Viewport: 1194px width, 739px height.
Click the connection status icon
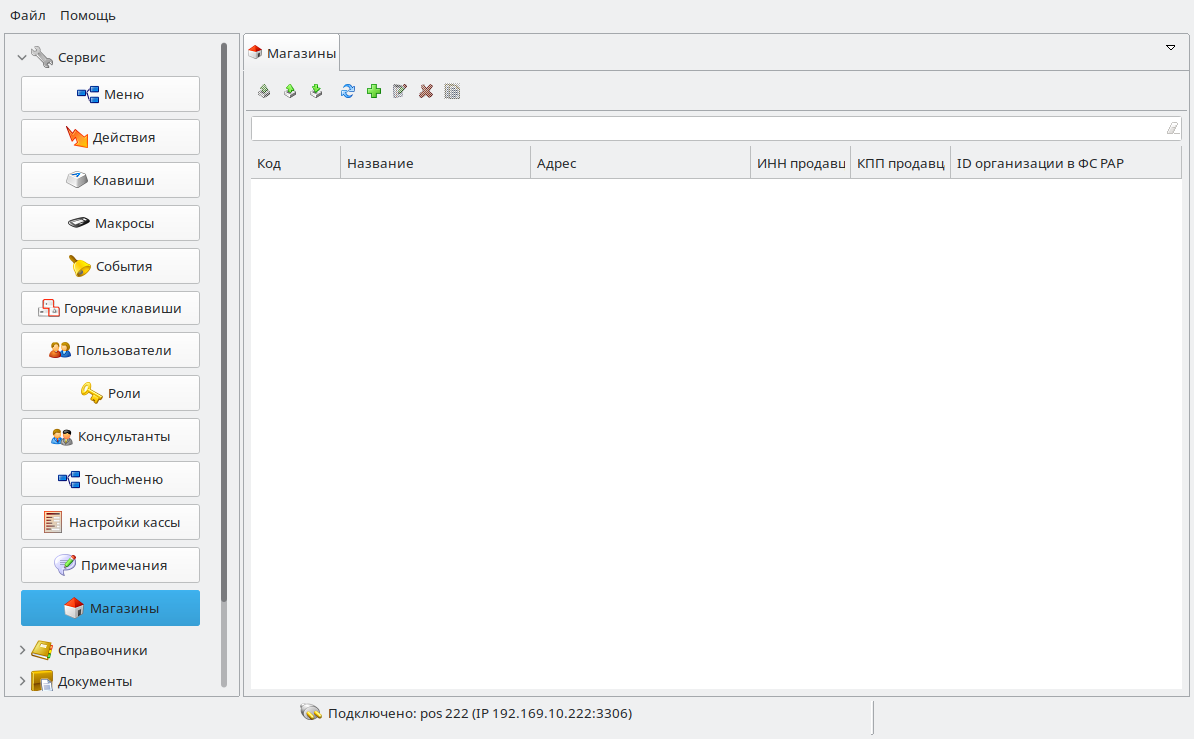click(x=311, y=712)
